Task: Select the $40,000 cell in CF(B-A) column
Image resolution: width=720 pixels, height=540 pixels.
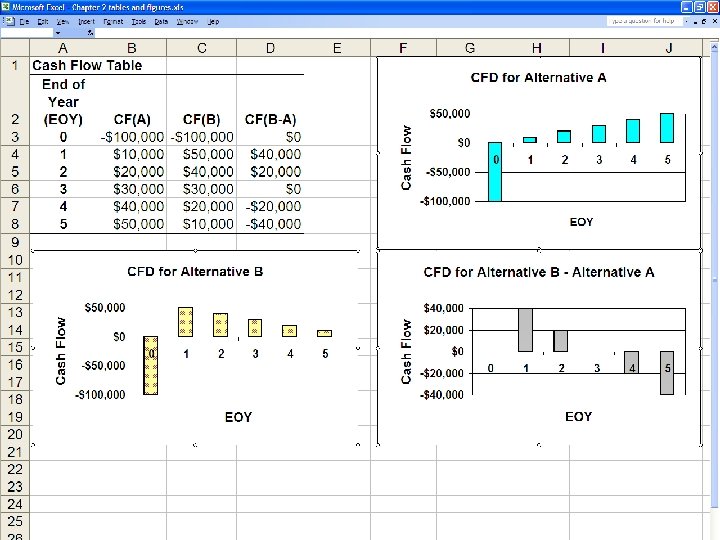Action: [270, 154]
